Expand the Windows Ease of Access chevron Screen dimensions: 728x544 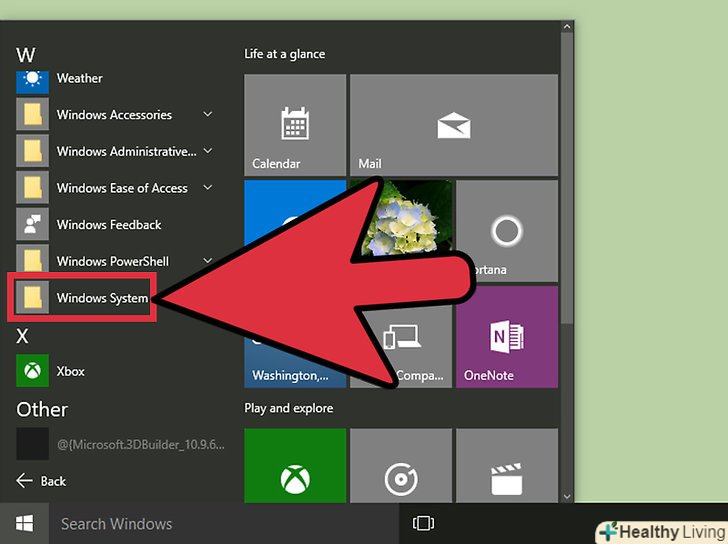[x=208, y=187]
